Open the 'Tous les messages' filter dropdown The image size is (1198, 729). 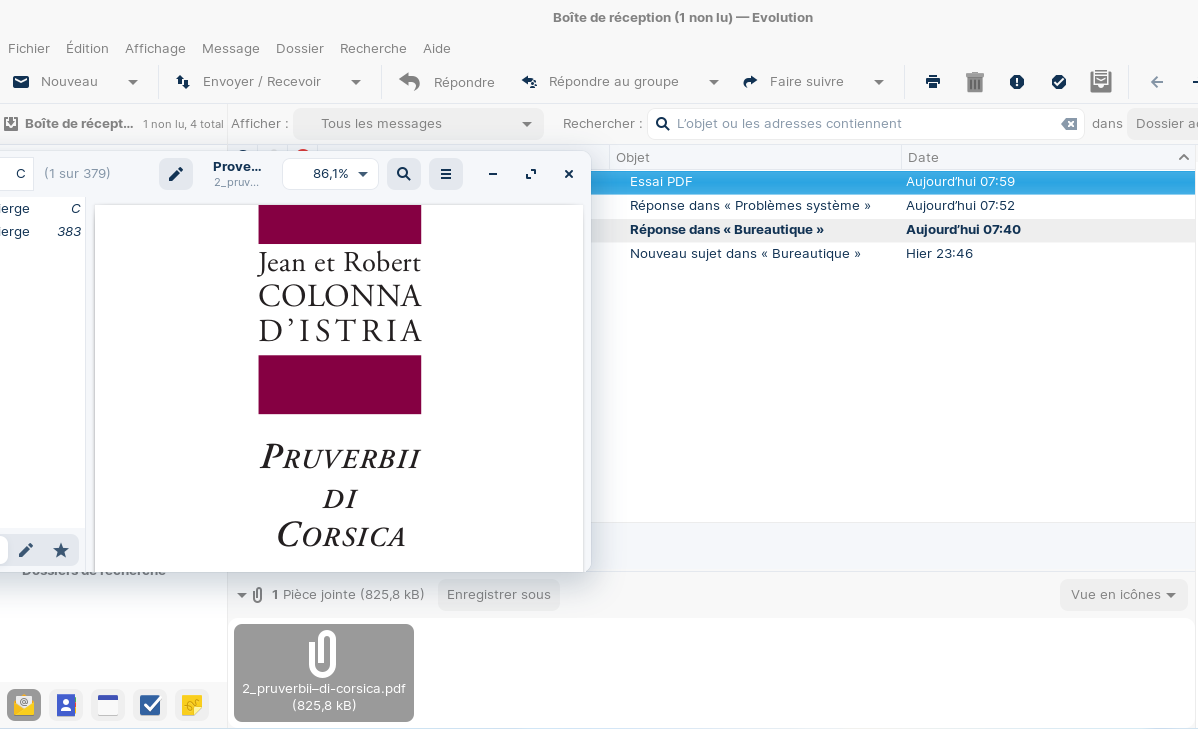418,124
